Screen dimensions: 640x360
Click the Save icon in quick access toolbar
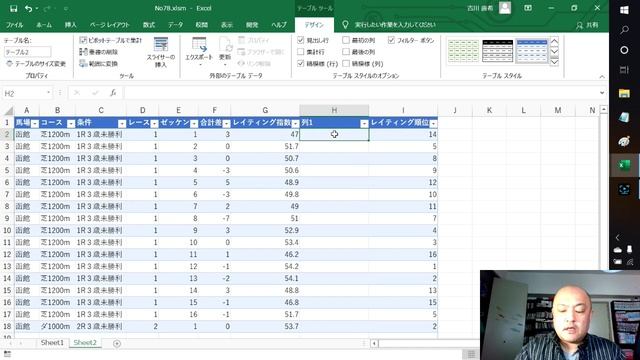point(13,8)
